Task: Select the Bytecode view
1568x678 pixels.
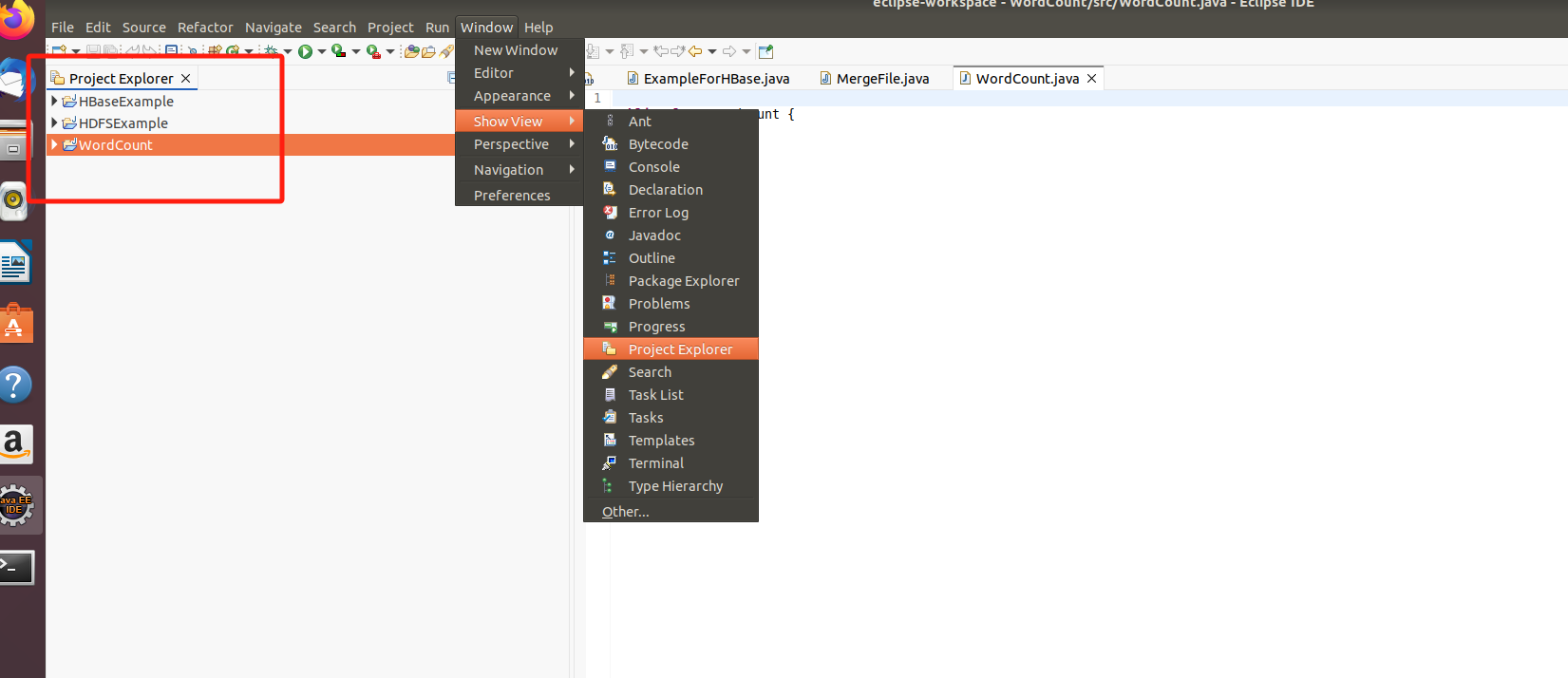Action: click(x=671, y=144)
